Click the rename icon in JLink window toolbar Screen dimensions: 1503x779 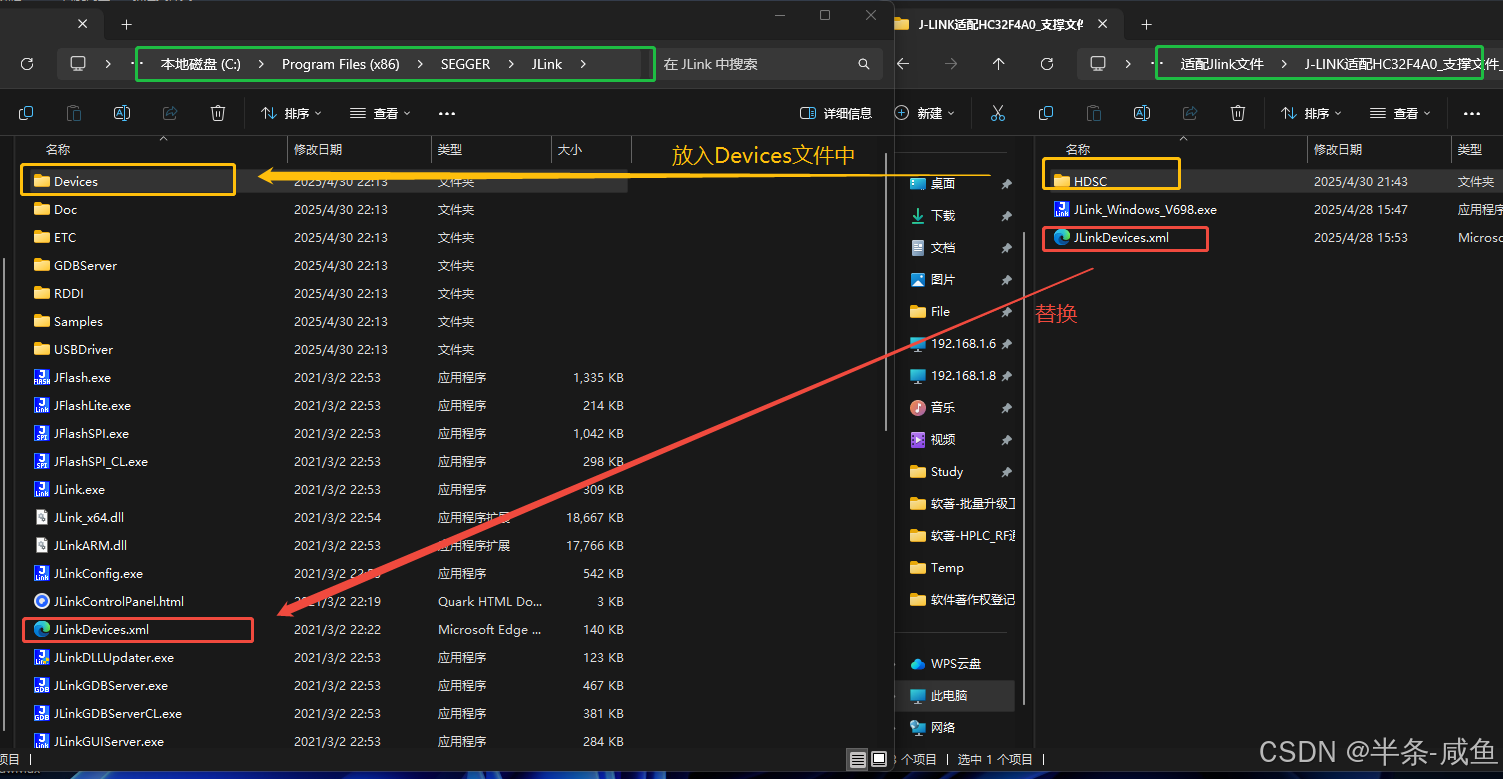pyautogui.click(x=122, y=113)
